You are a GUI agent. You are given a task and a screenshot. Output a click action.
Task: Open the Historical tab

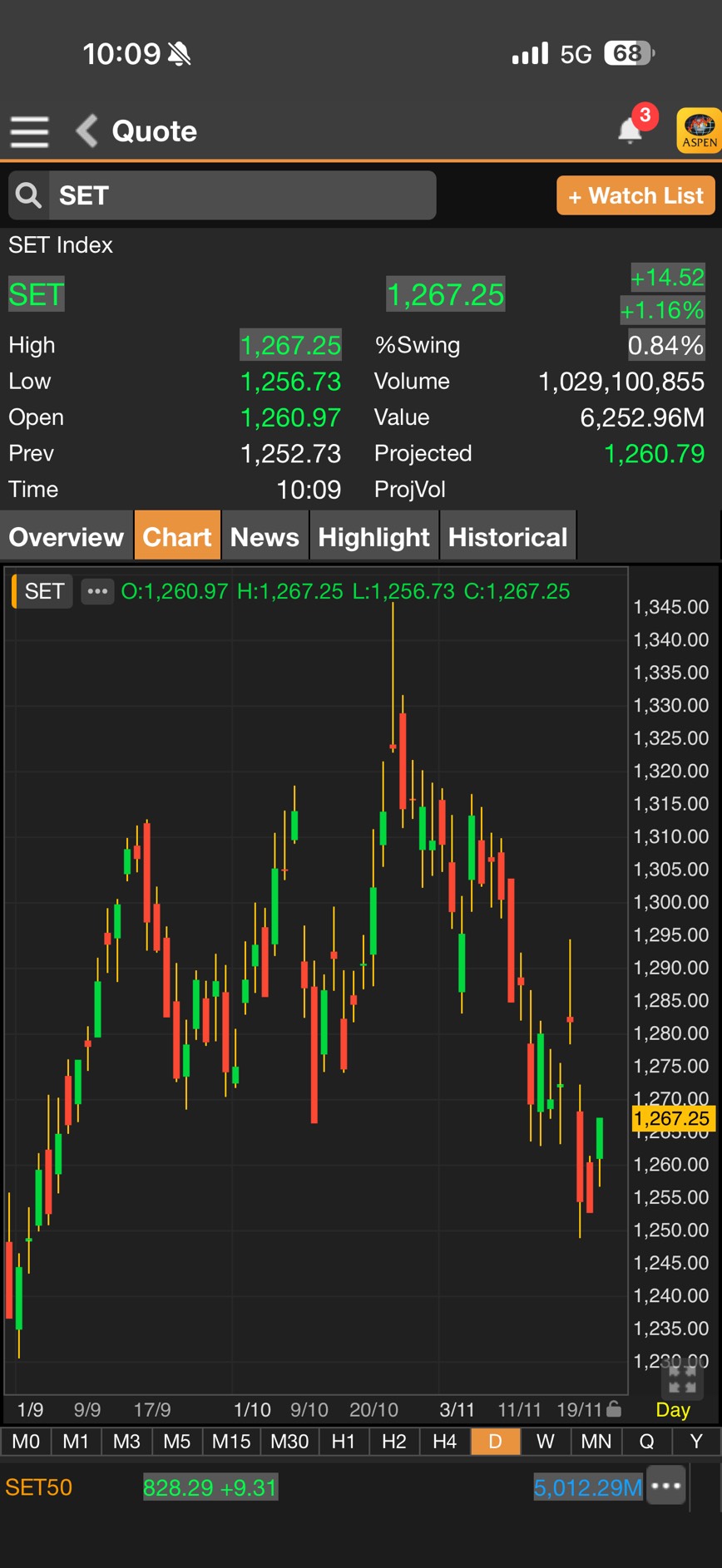coord(507,537)
